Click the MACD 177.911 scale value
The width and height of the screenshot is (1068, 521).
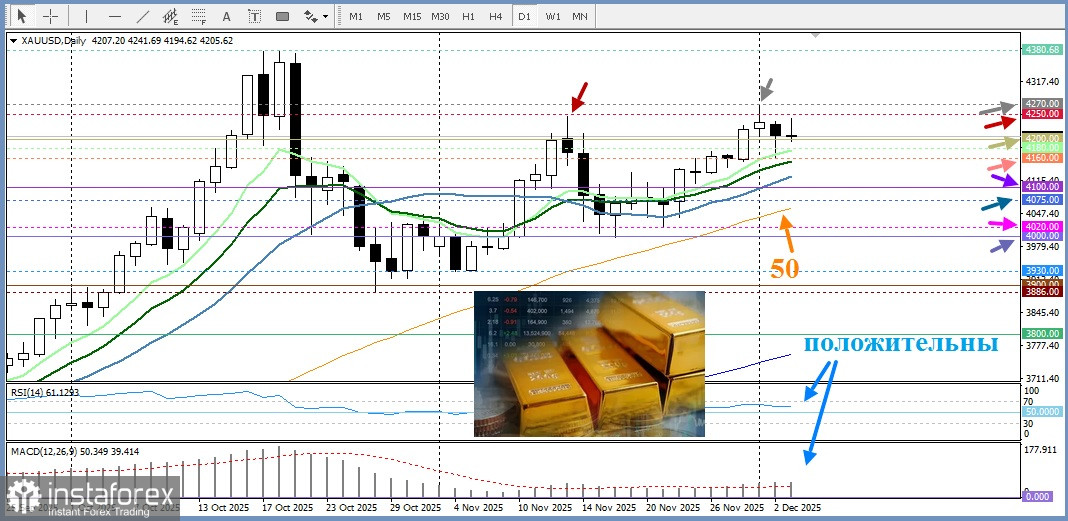1042,449
